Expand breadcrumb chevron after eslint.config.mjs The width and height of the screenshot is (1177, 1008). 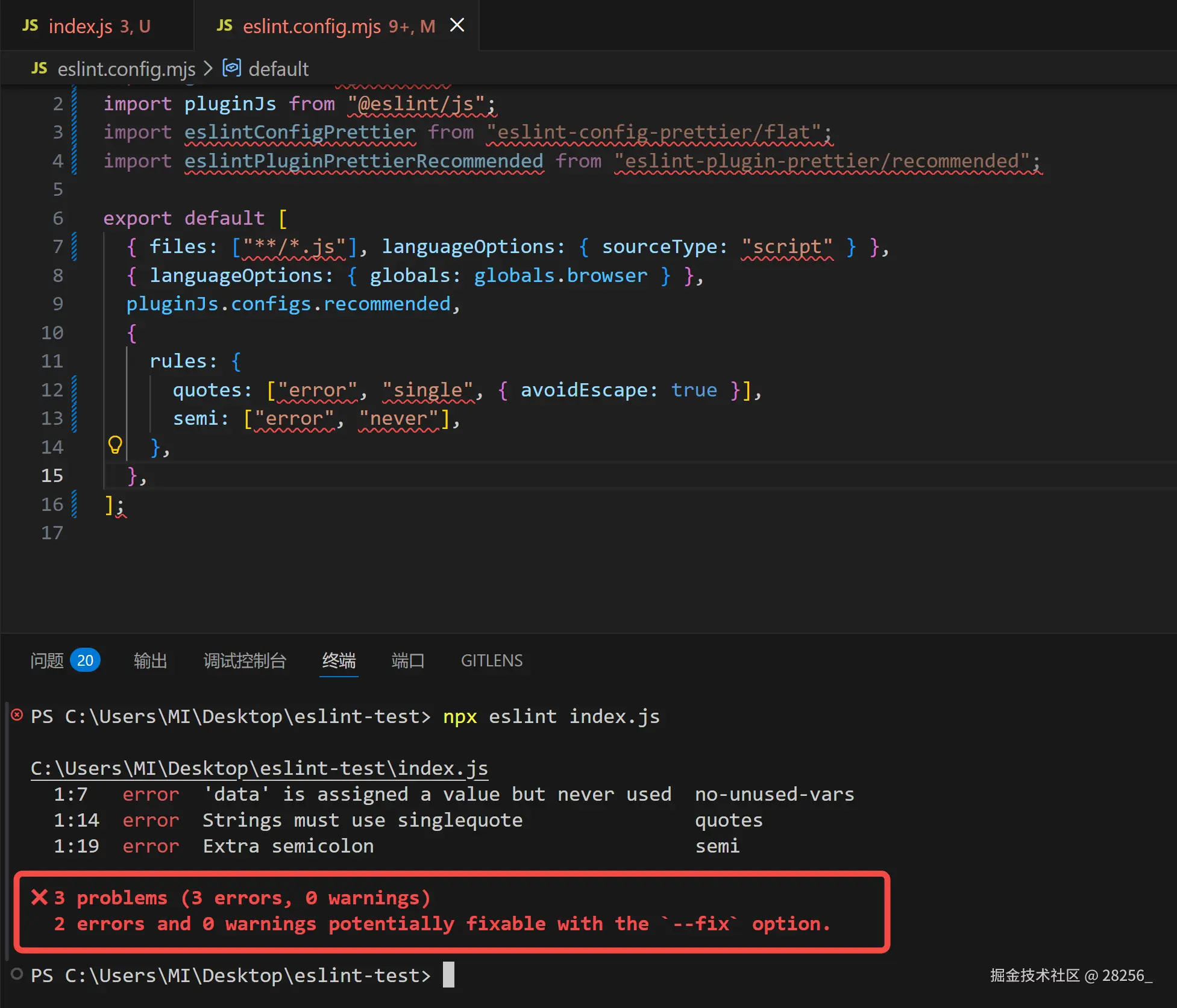(x=209, y=69)
